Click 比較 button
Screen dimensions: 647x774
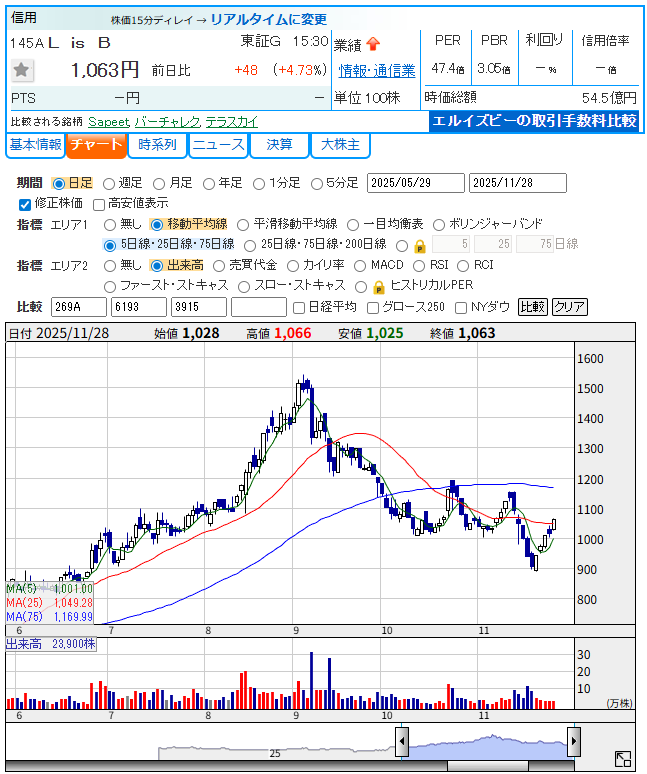pos(533,307)
